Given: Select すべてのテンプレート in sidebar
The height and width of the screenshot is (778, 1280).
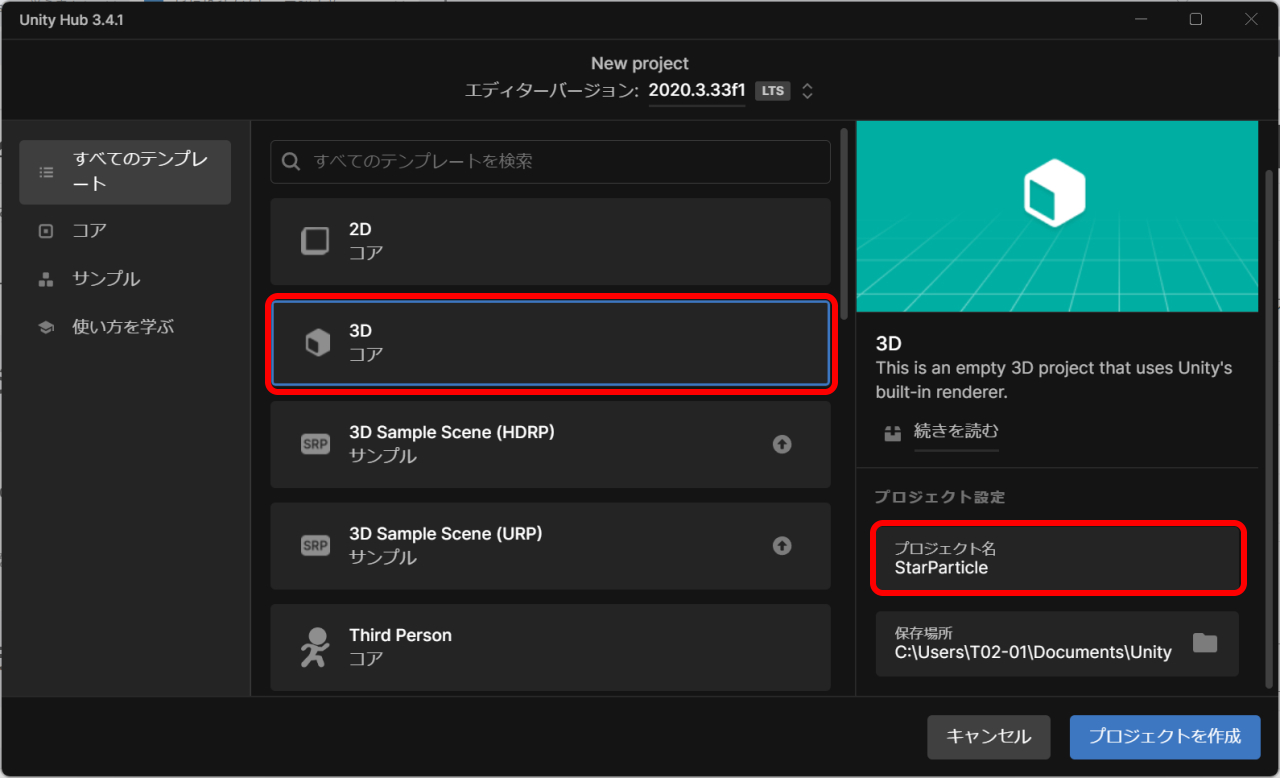Looking at the screenshot, I should (x=125, y=172).
